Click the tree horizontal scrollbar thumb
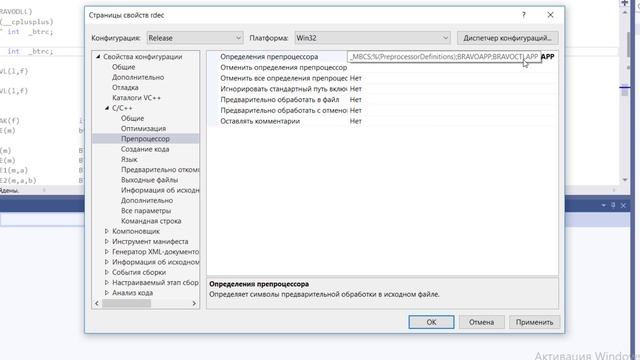Screen dimensions: 640x360 [127, 303]
